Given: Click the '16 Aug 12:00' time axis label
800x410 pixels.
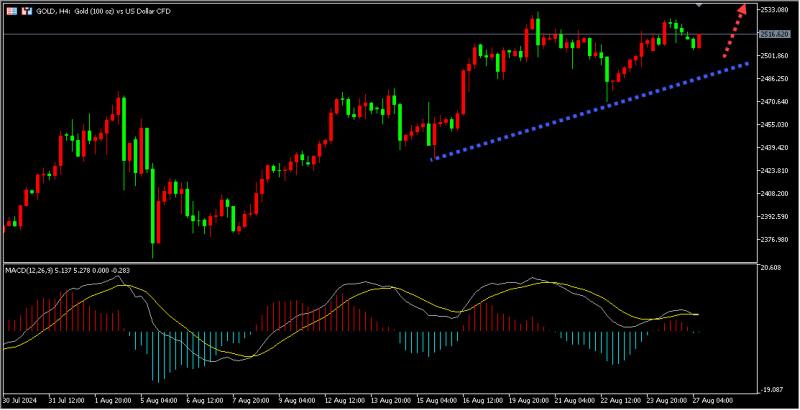Looking at the screenshot, I should tap(484, 399).
